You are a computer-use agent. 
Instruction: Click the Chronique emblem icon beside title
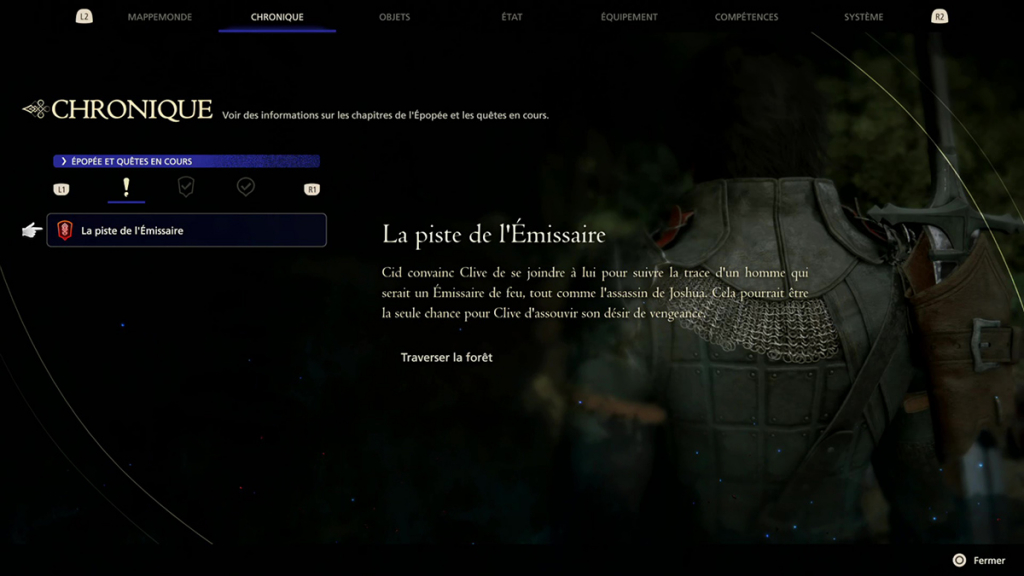[x=36, y=109]
